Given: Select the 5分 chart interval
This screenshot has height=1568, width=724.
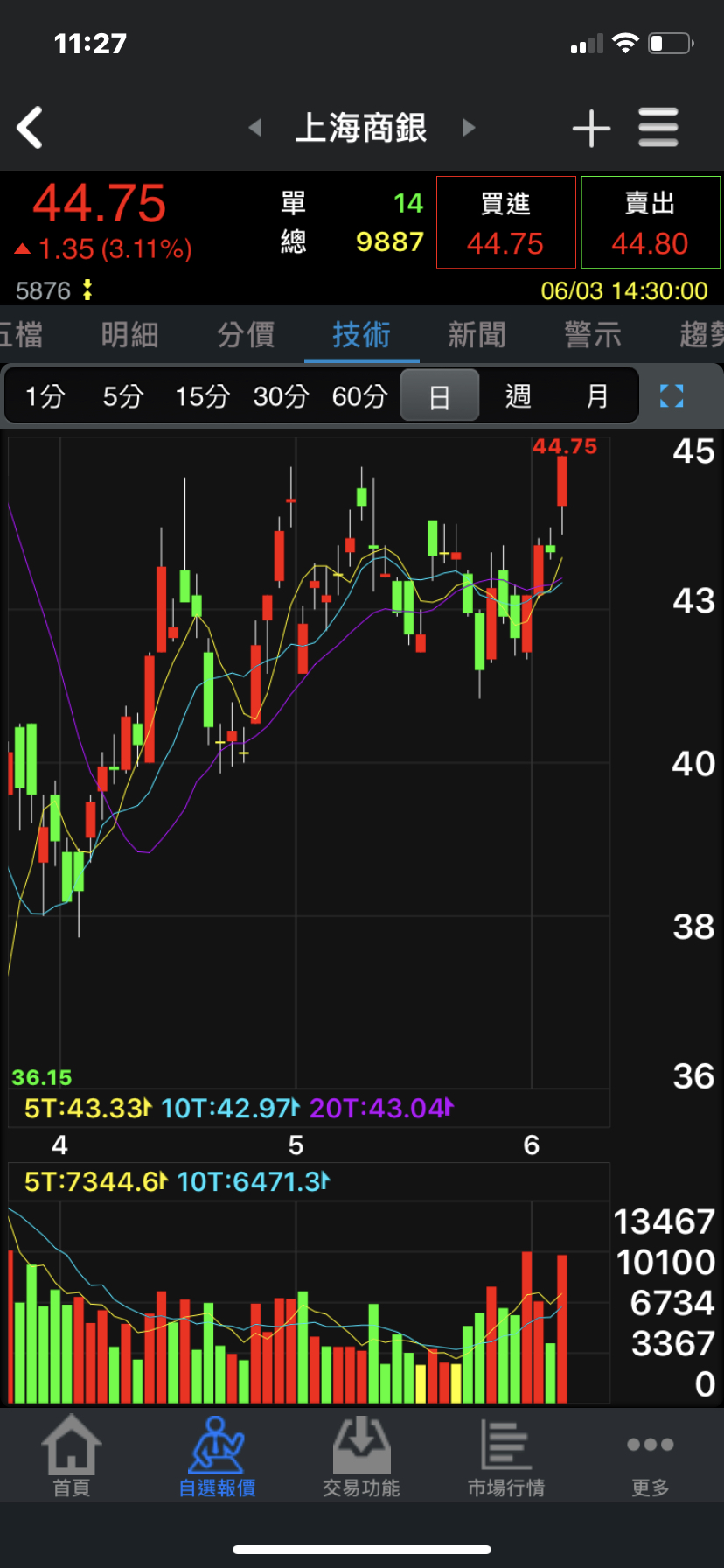Looking at the screenshot, I should coord(123,396).
